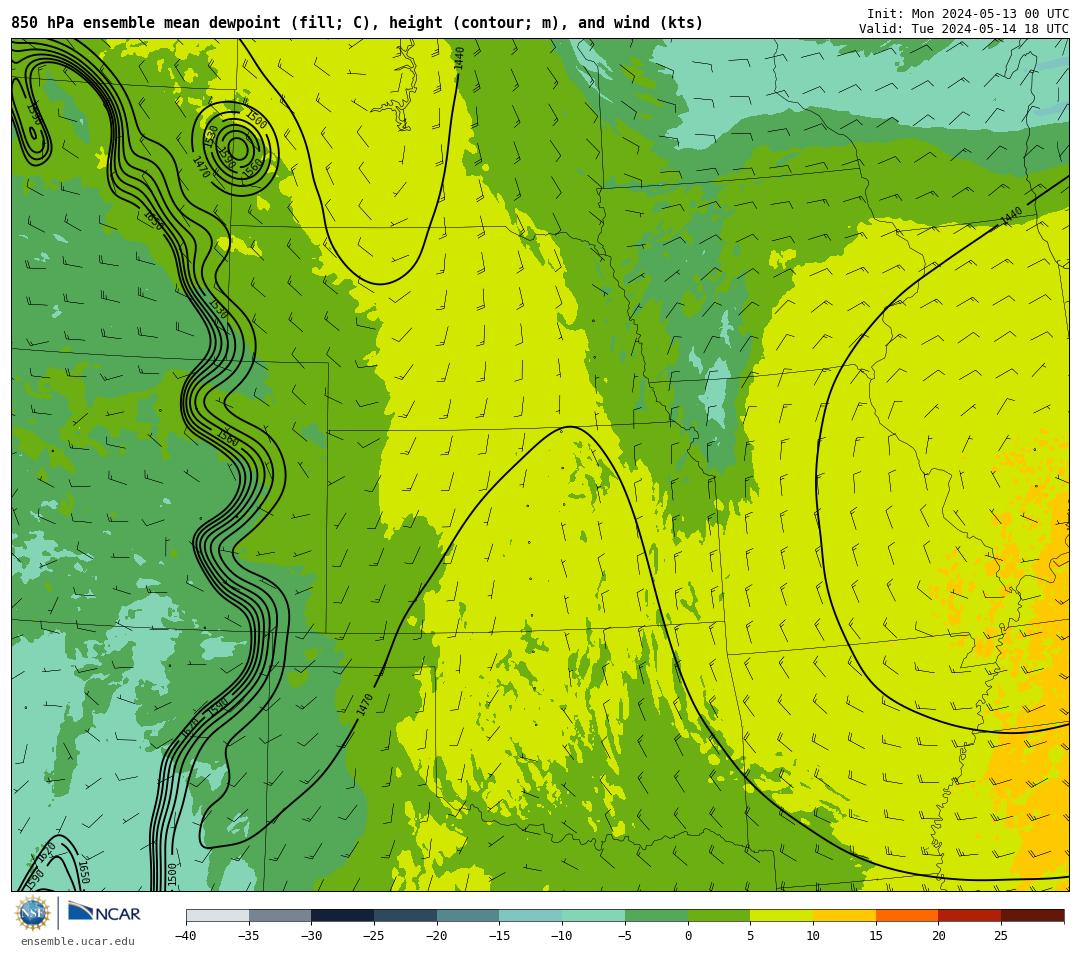The image size is (1080, 954).
Task: Pick the slate gray -35 to -30 color swatch
Action: [x=280, y=916]
